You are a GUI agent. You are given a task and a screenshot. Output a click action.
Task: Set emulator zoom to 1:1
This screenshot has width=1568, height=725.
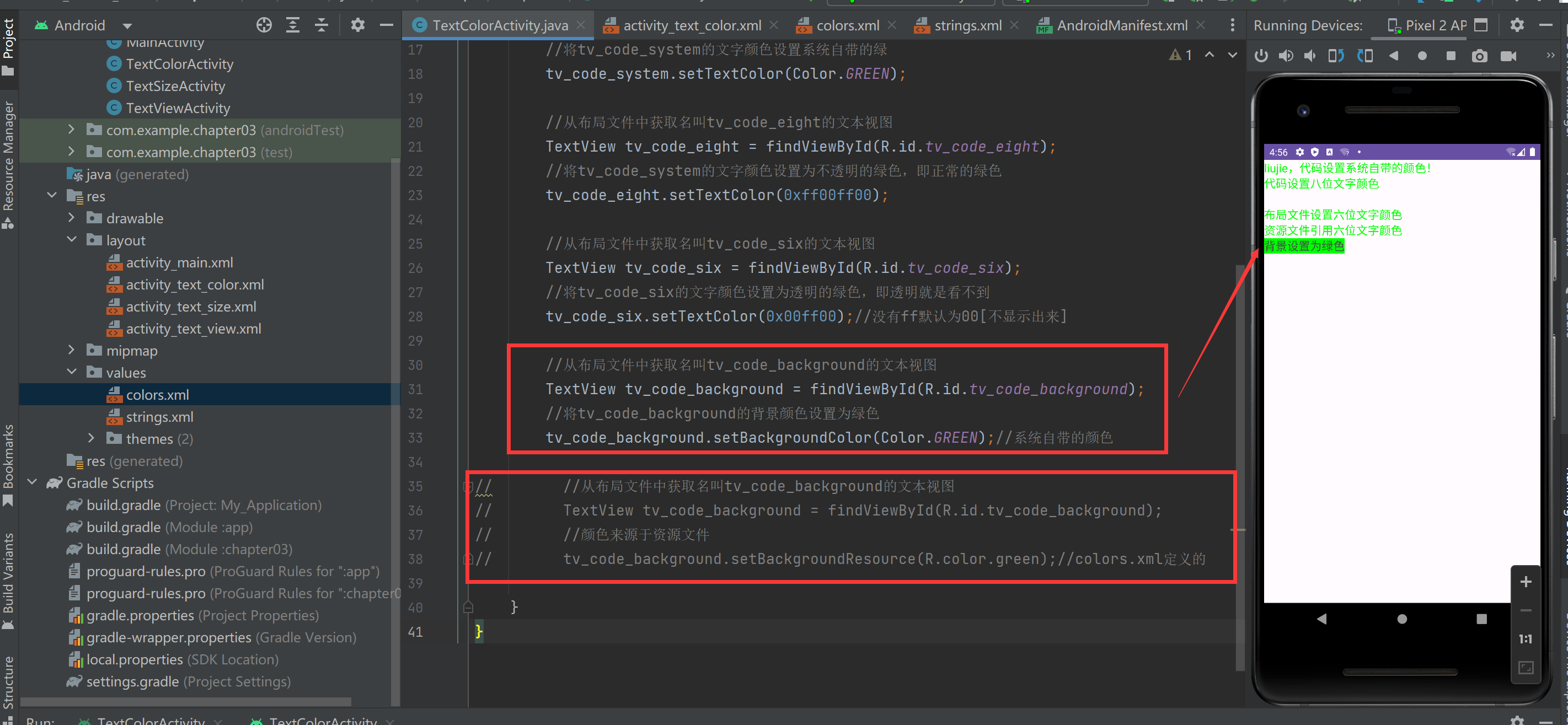click(1526, 638)
